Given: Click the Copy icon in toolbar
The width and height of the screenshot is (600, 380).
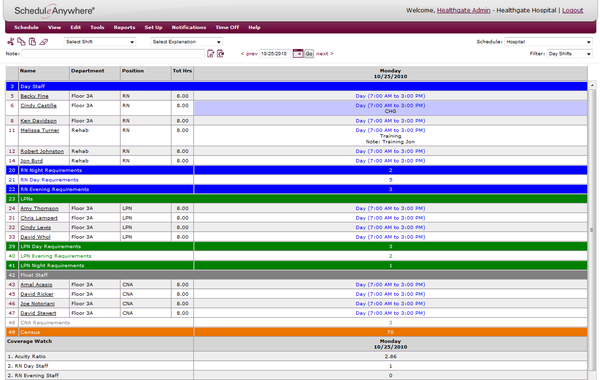Looking at the screenshot, I should [x=21, y=42].
